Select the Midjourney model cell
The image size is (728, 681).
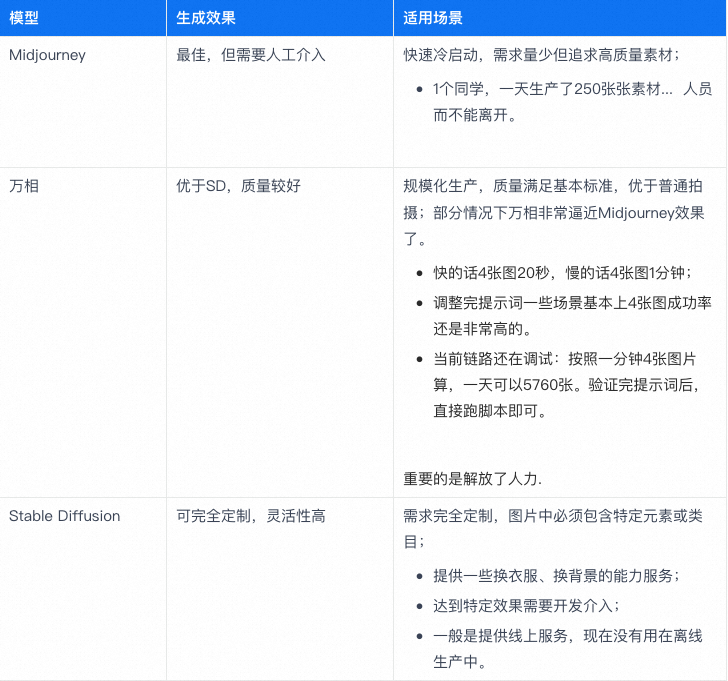point(83,102)
